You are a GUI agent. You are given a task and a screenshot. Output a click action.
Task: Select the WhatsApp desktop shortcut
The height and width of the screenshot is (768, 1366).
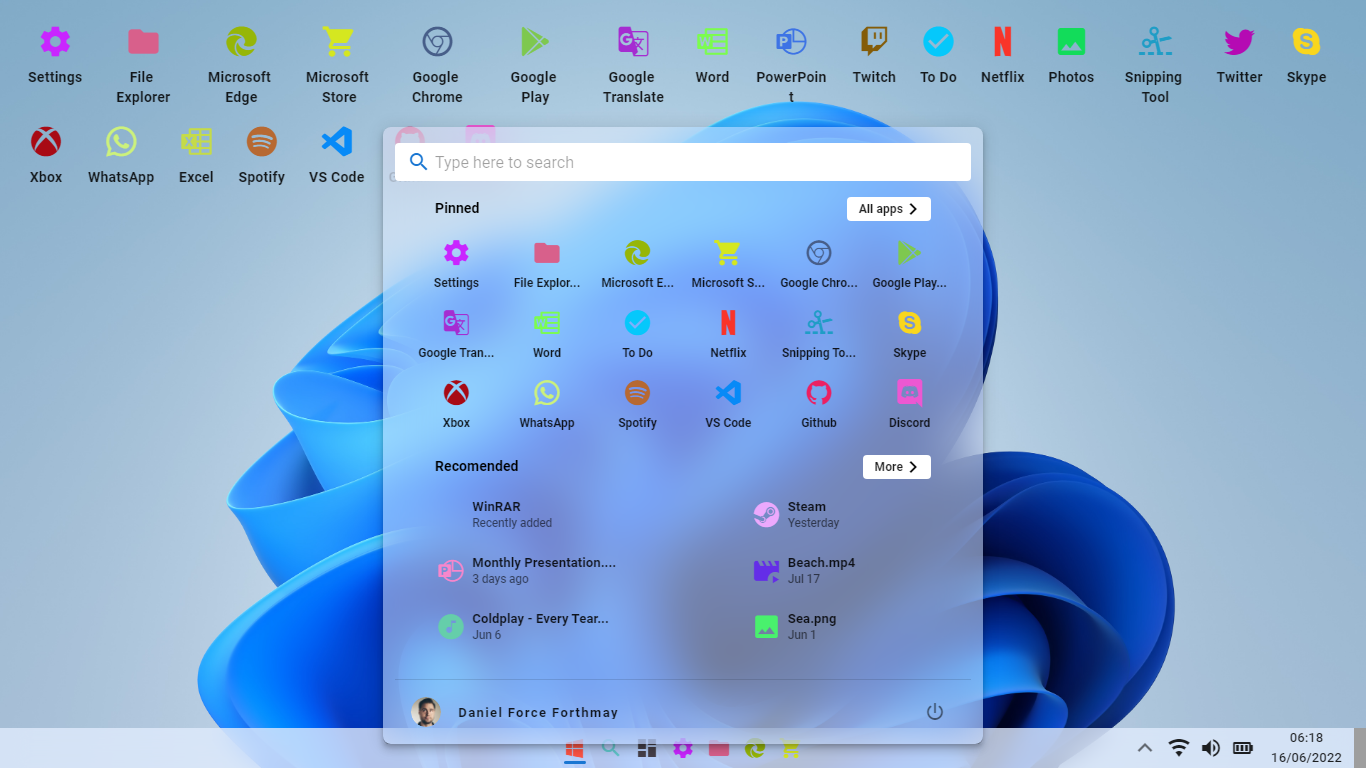(121, 156)
